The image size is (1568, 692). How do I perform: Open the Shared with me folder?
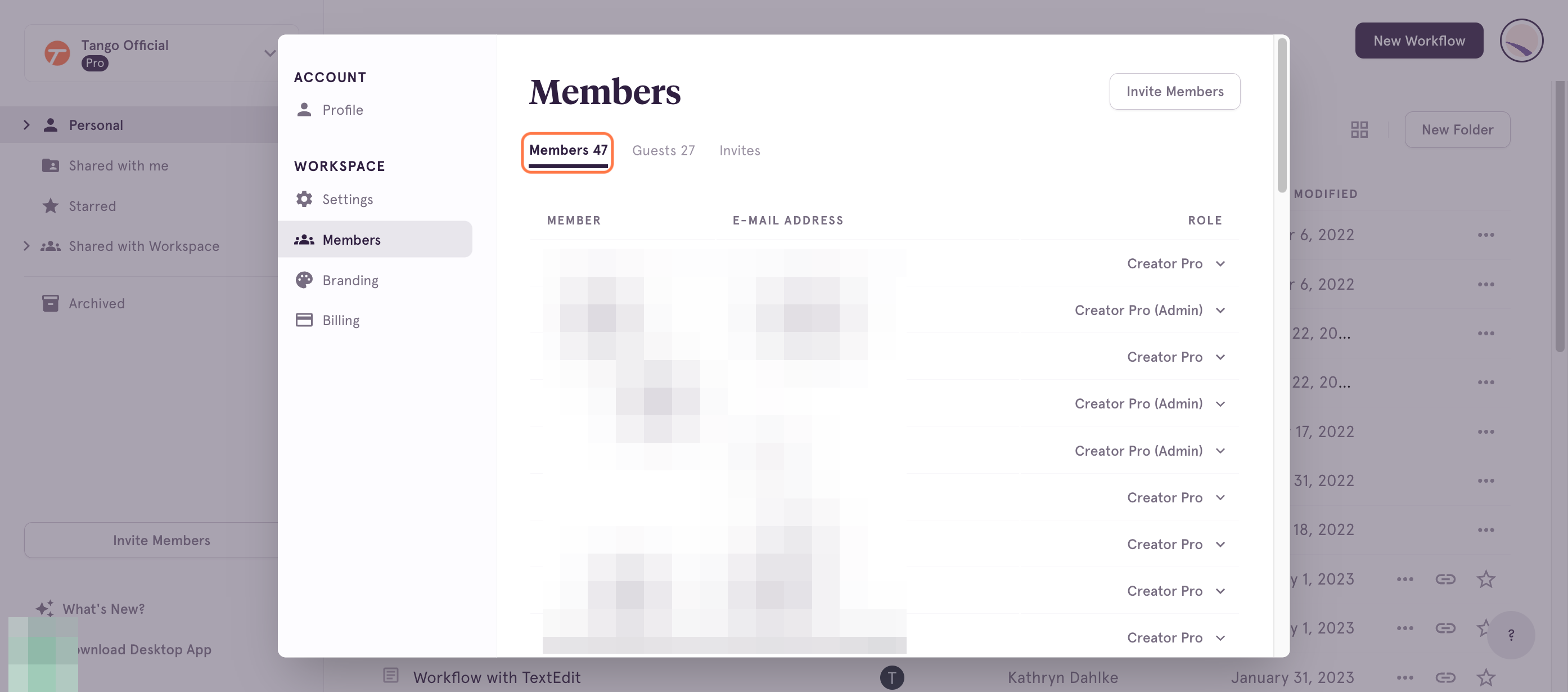click(x=105, y=166)
